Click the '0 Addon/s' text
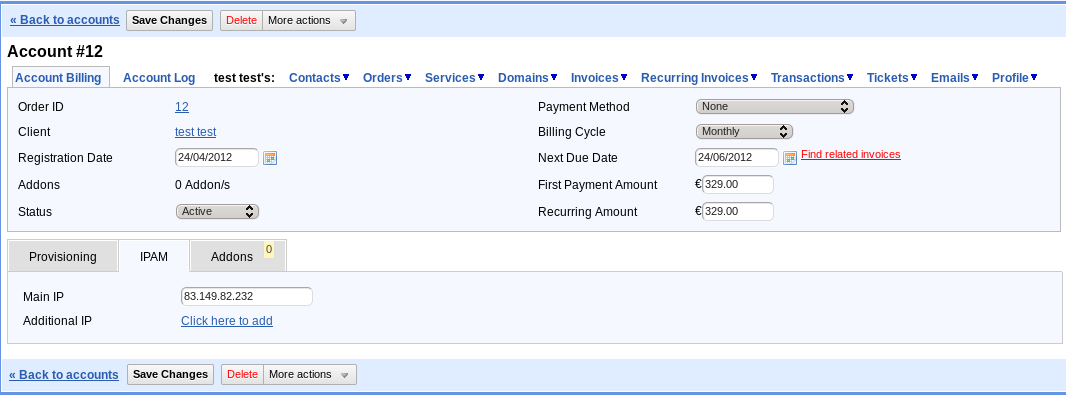This screenshot has height=395, width=1066. point(203,185)
